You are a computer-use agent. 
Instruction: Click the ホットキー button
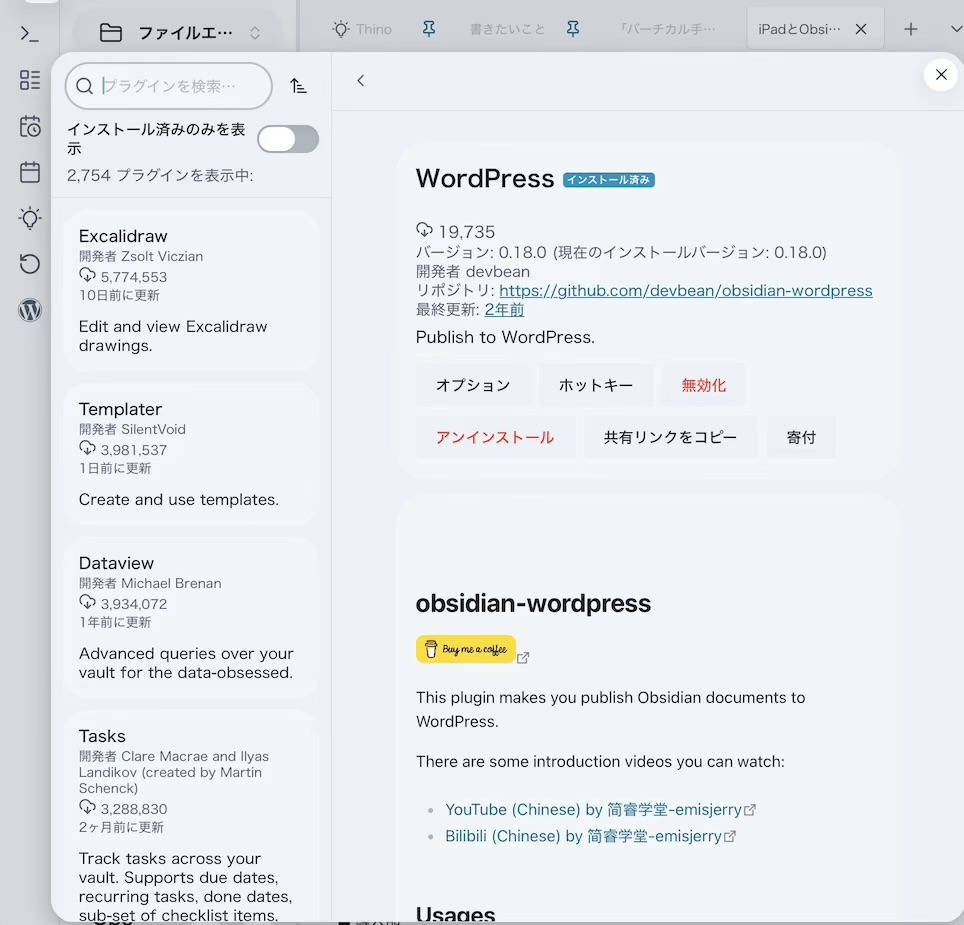[x=596, y=385]
